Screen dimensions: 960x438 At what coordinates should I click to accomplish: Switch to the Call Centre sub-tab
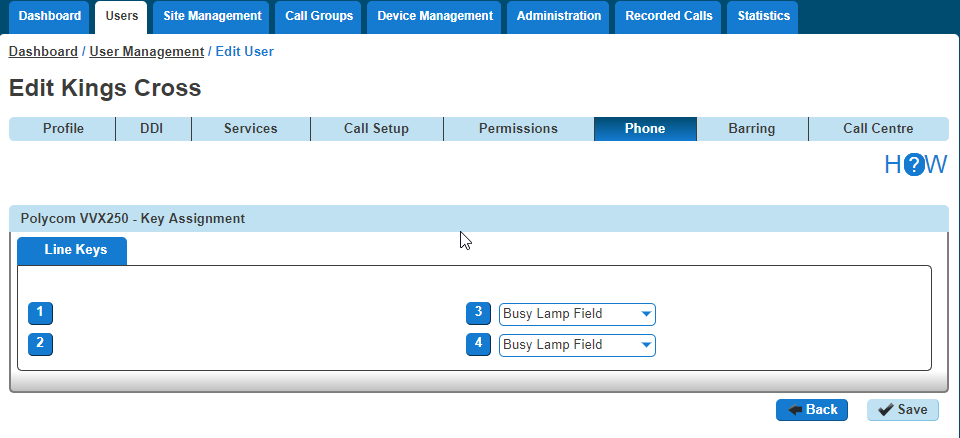coord(879,129)
